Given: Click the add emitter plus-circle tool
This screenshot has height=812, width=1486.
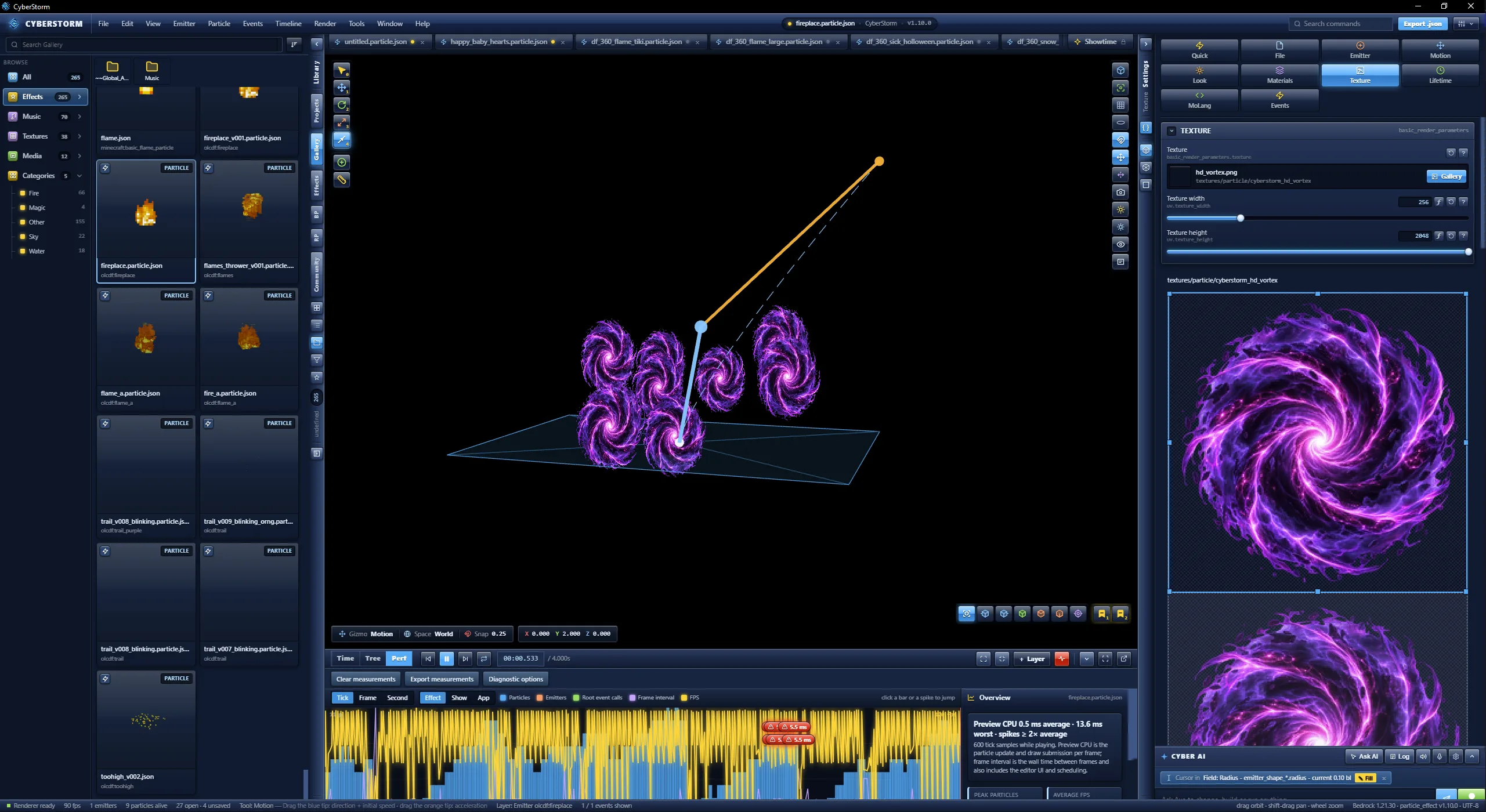Looking at the screenshot, I should [342, 162].
